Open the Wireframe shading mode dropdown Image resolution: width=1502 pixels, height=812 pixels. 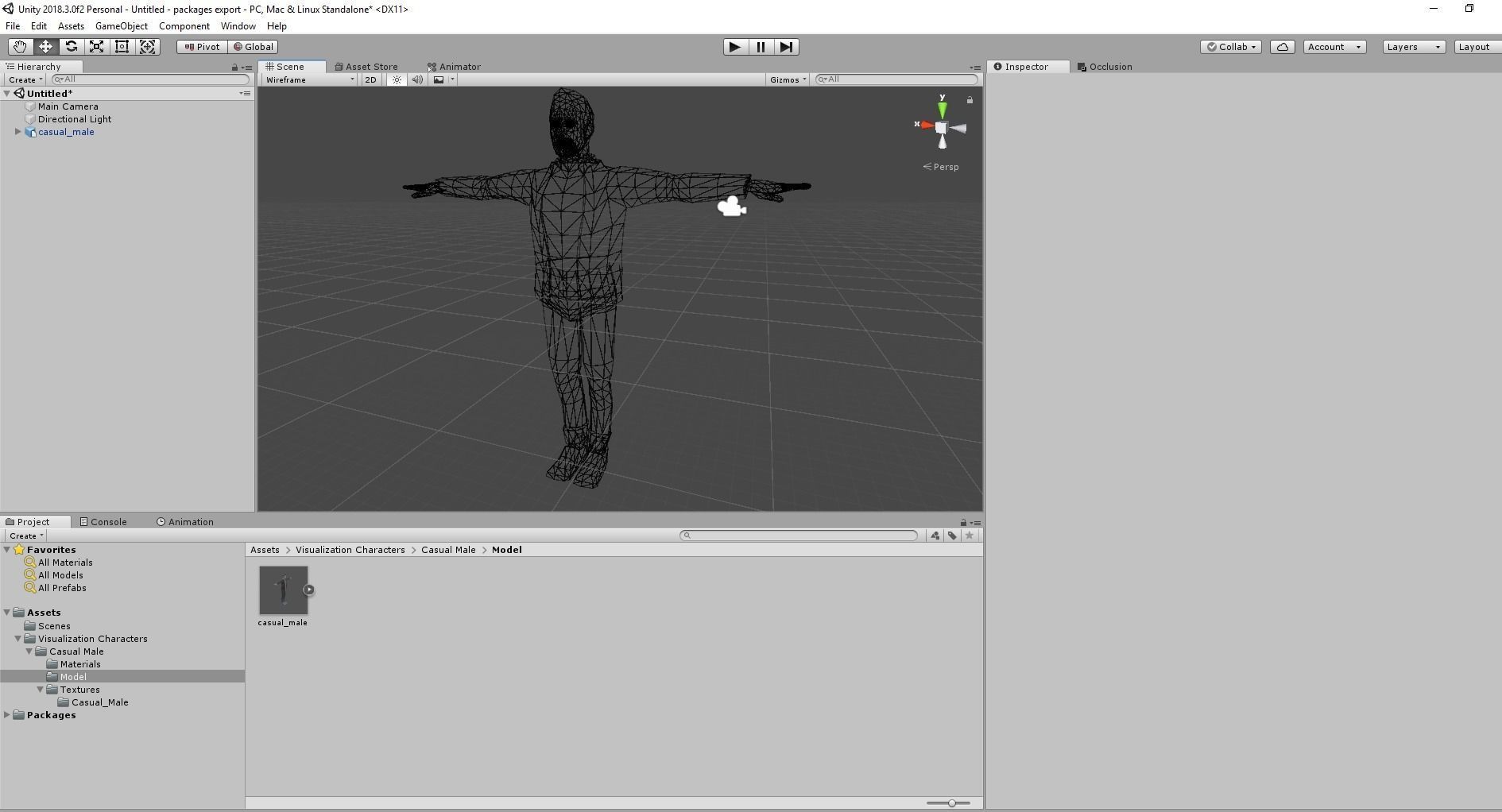pyautogui.click(x=308, y=79)
